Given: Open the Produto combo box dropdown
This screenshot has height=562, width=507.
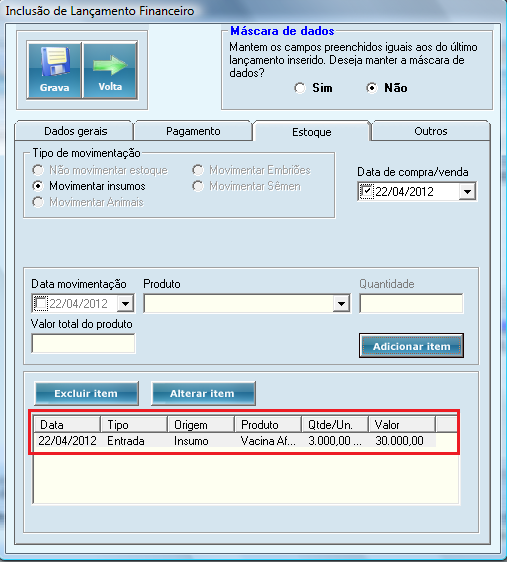Looking at the screenshot, I should [x=341, y=304].
